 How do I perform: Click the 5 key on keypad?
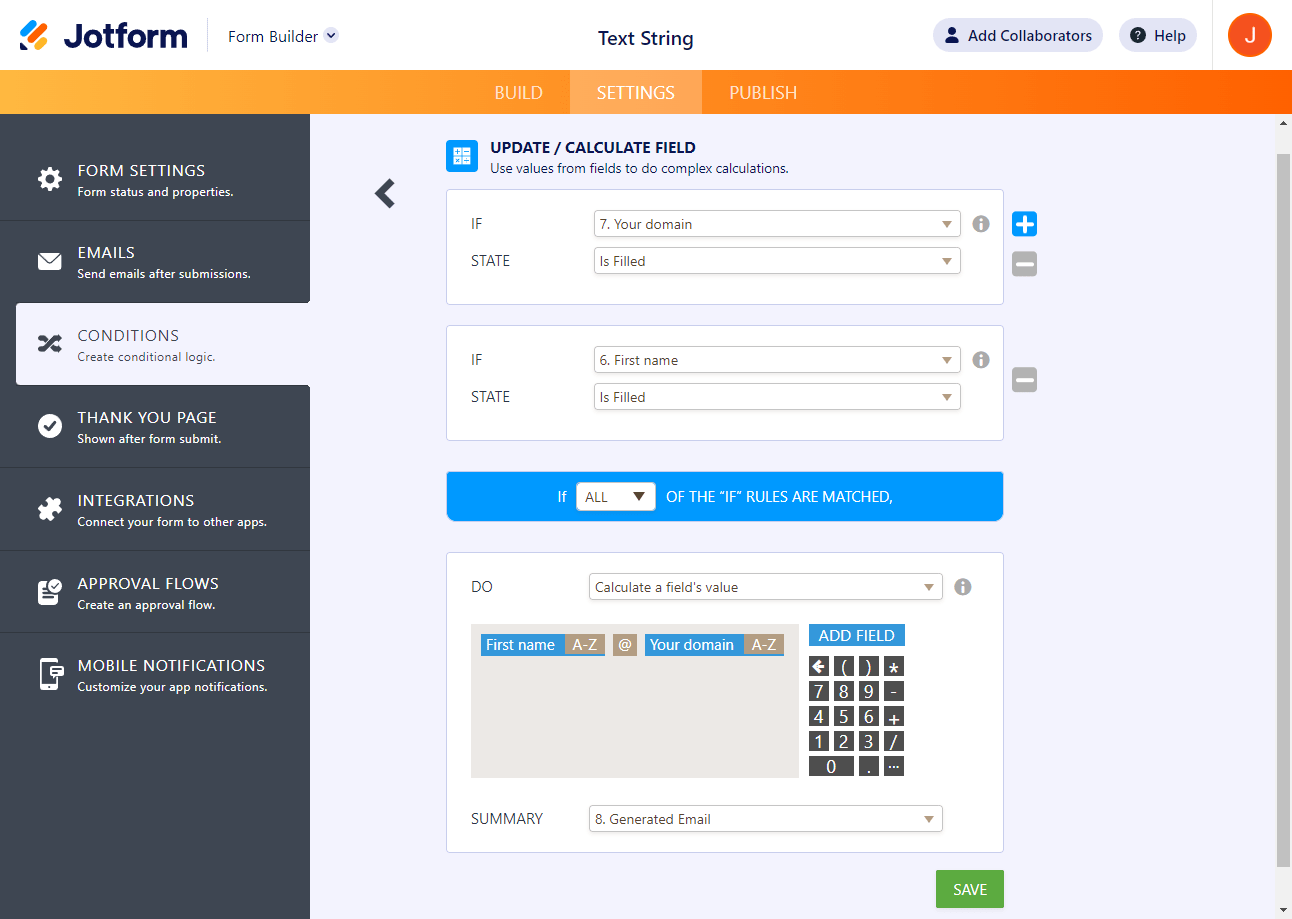point(844,717)
